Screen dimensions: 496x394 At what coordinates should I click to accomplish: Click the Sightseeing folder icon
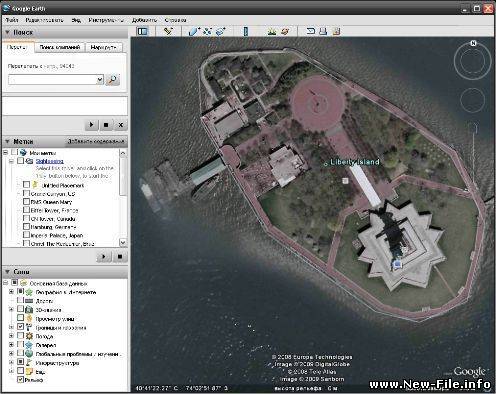click(x=30, y=161)
